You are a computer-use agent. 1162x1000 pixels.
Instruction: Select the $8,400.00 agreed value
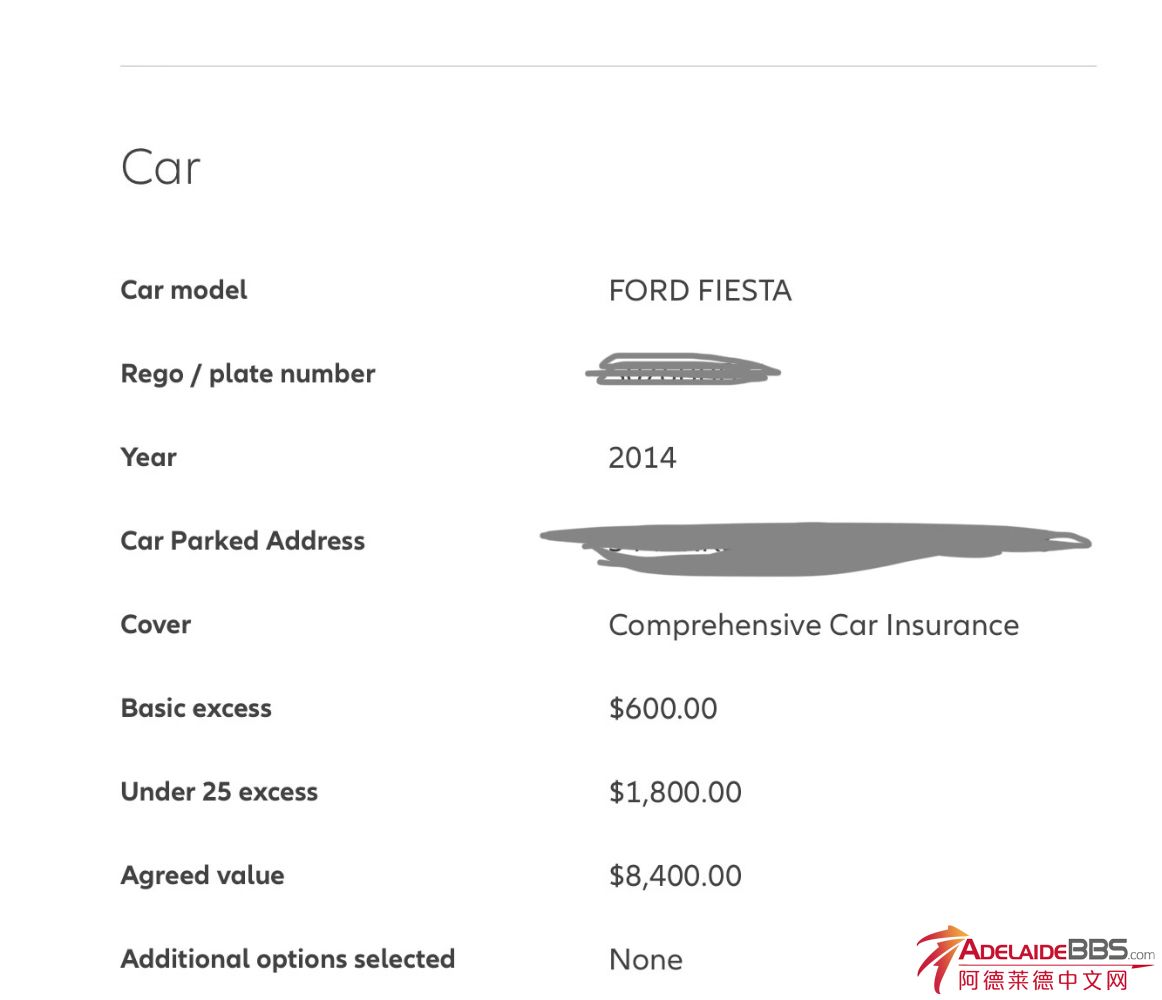(675, 876)
